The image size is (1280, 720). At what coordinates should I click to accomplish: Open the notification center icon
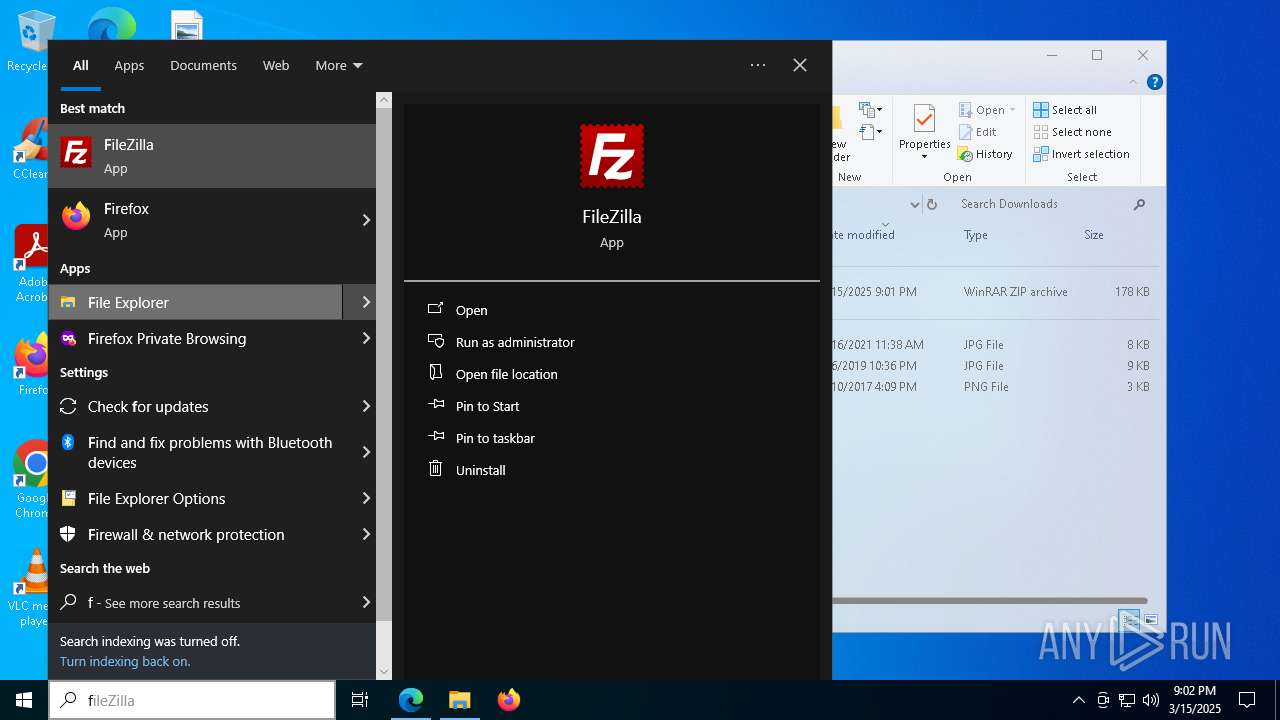(x=1247, y=700)
